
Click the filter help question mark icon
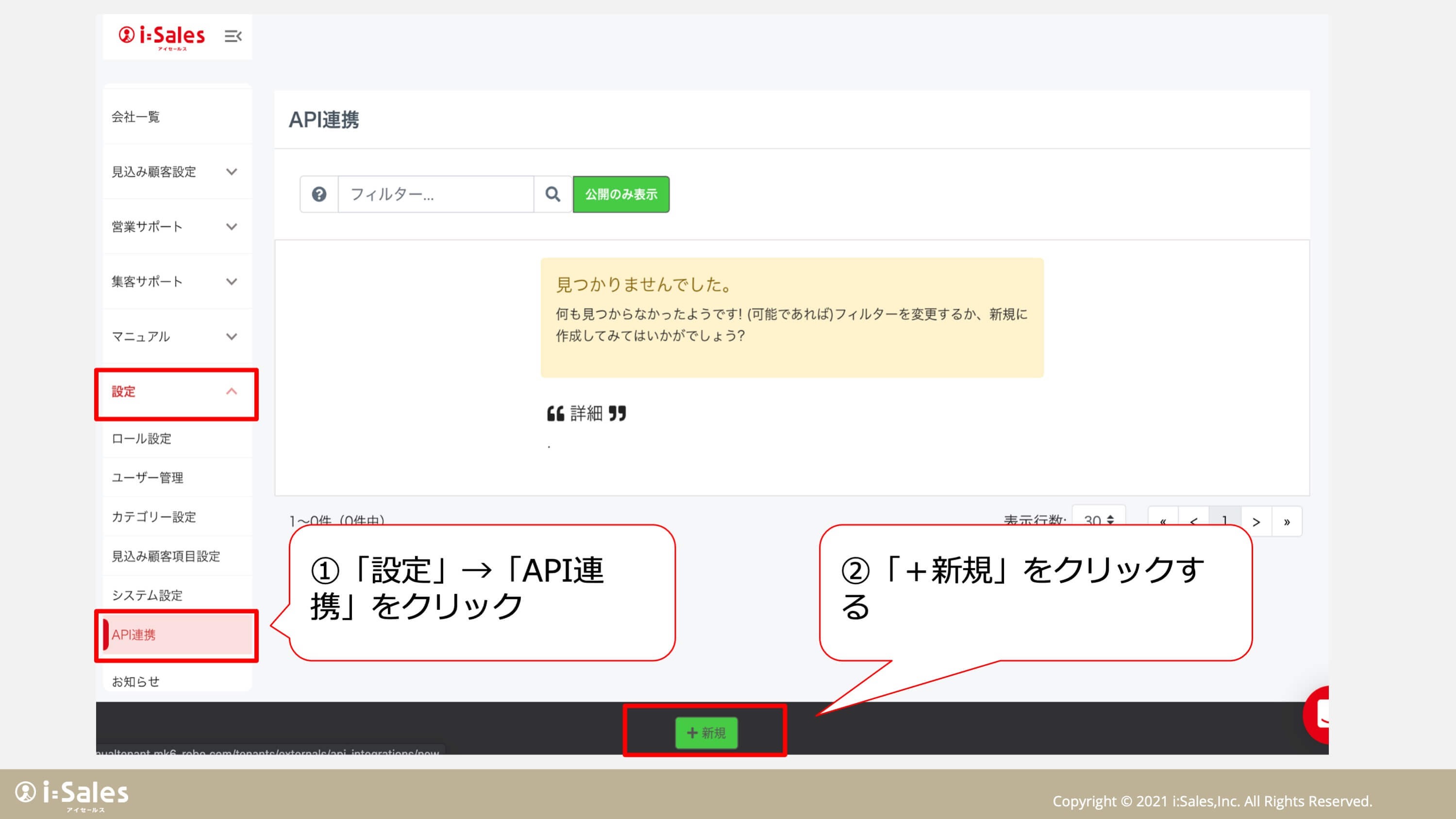pos(319,195)
